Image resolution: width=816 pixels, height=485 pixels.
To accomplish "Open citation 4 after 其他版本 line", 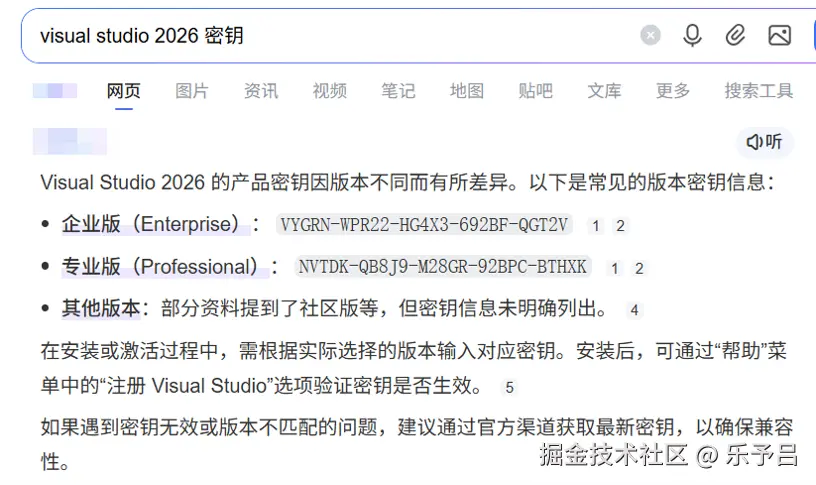I will tap(634, 310).
